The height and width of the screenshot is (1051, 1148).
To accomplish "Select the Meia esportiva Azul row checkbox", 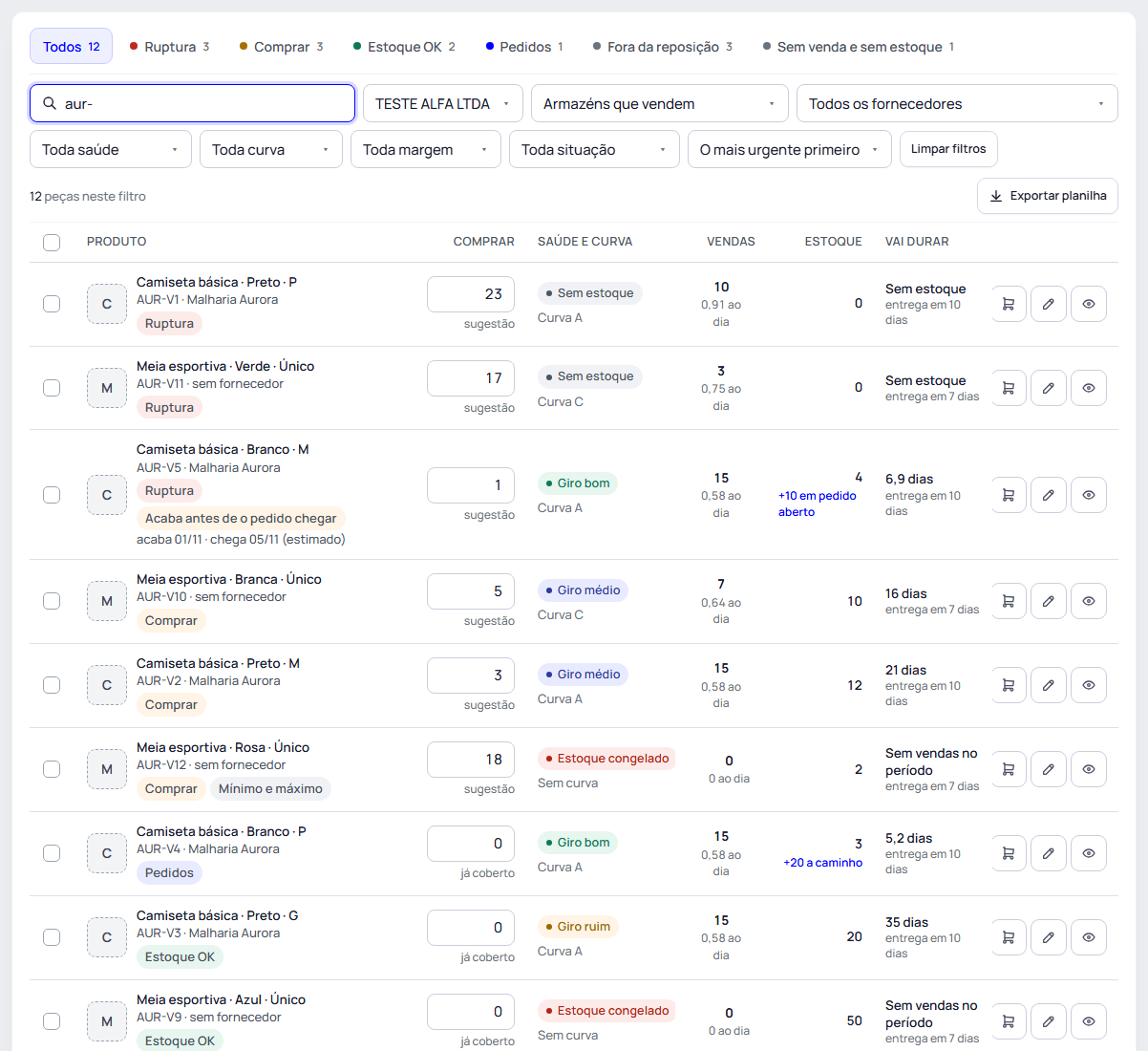I will pos(52,1021).
